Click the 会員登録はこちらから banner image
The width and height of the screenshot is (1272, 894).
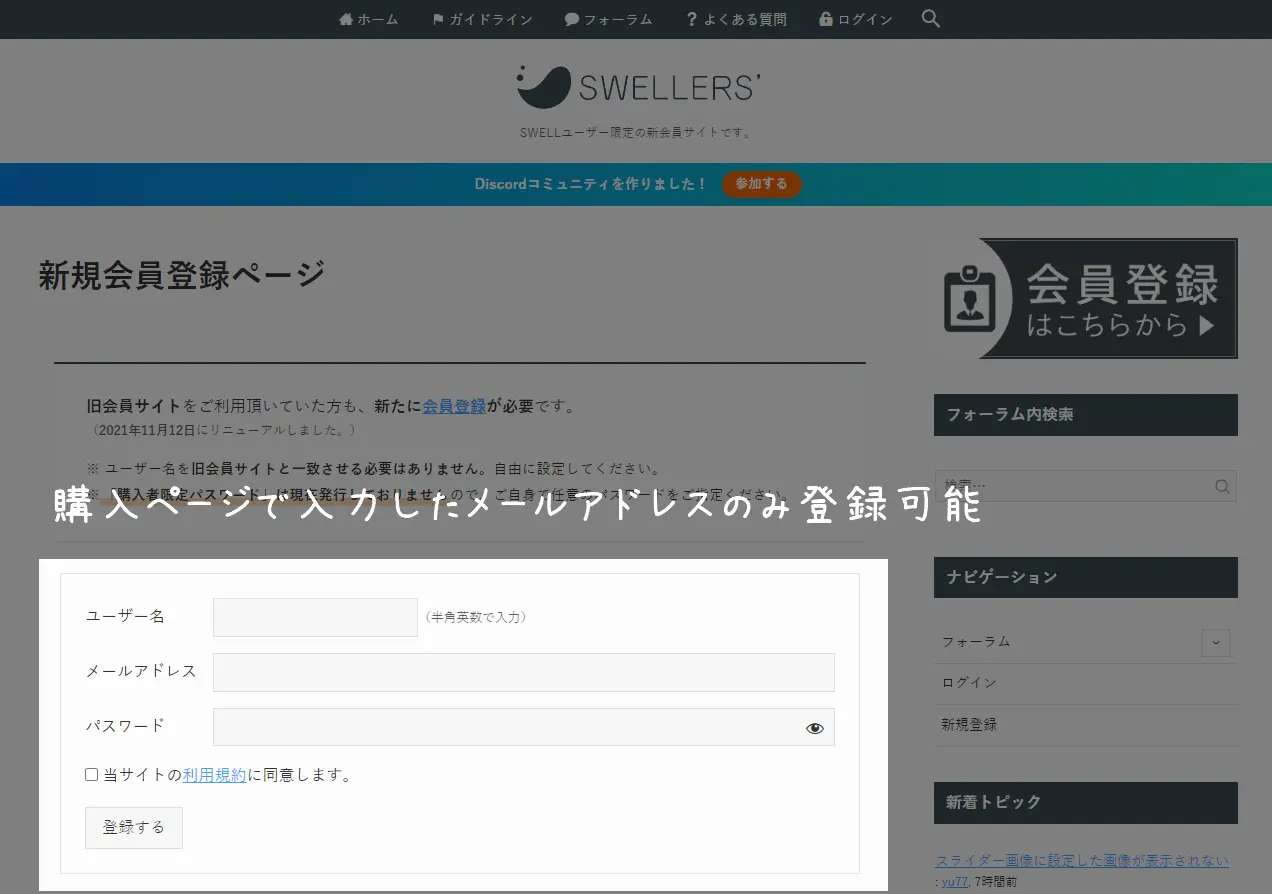pyautogui.click(x=1090, y=298)
